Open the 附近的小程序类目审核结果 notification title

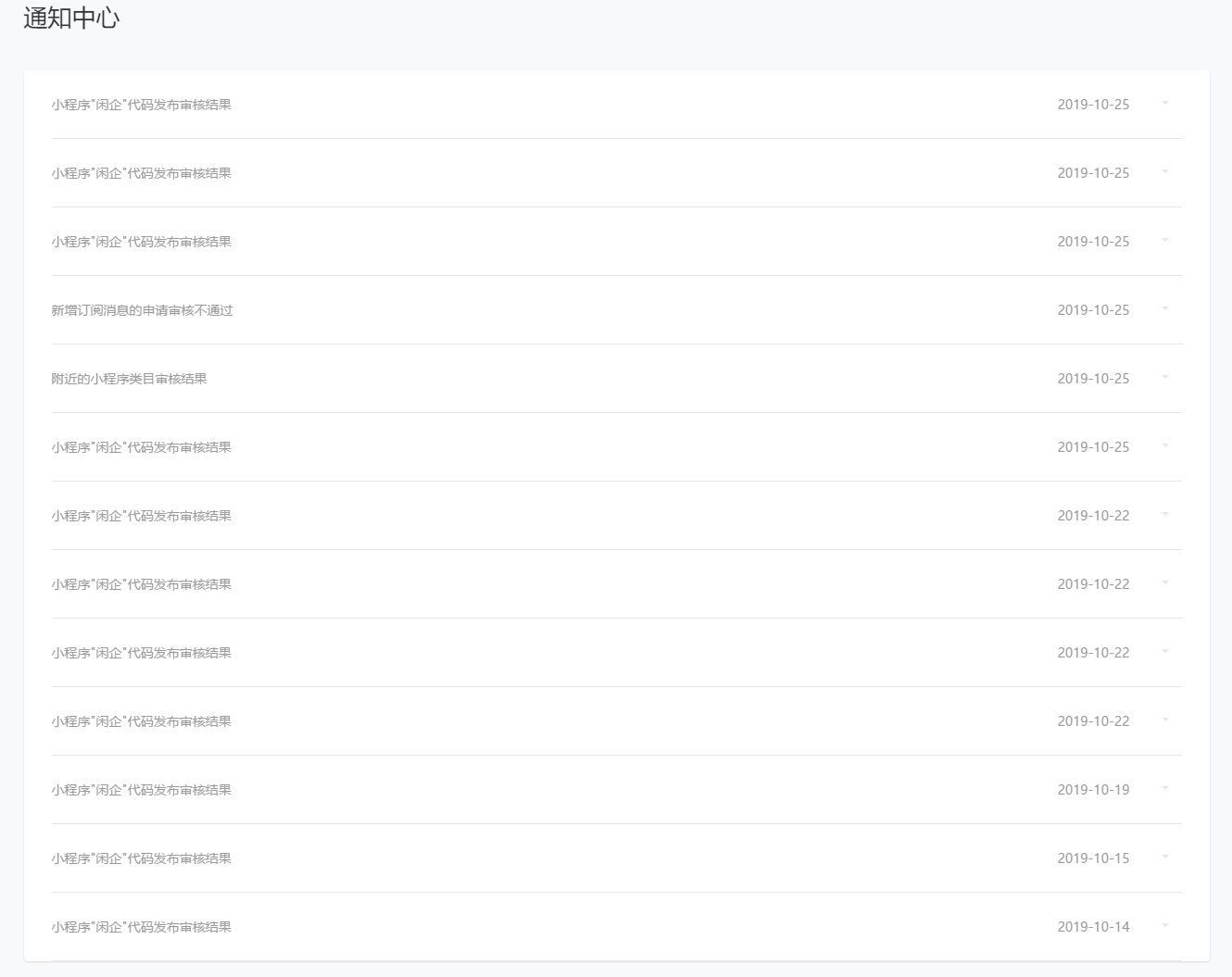129,379
